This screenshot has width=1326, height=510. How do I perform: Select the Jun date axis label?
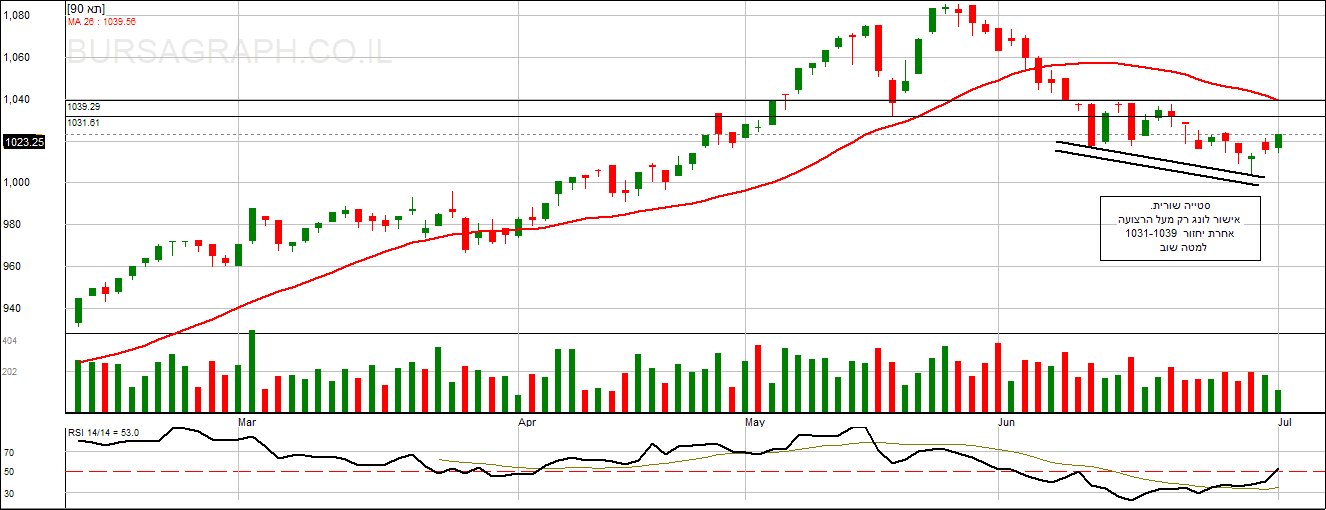(1008, 423)
